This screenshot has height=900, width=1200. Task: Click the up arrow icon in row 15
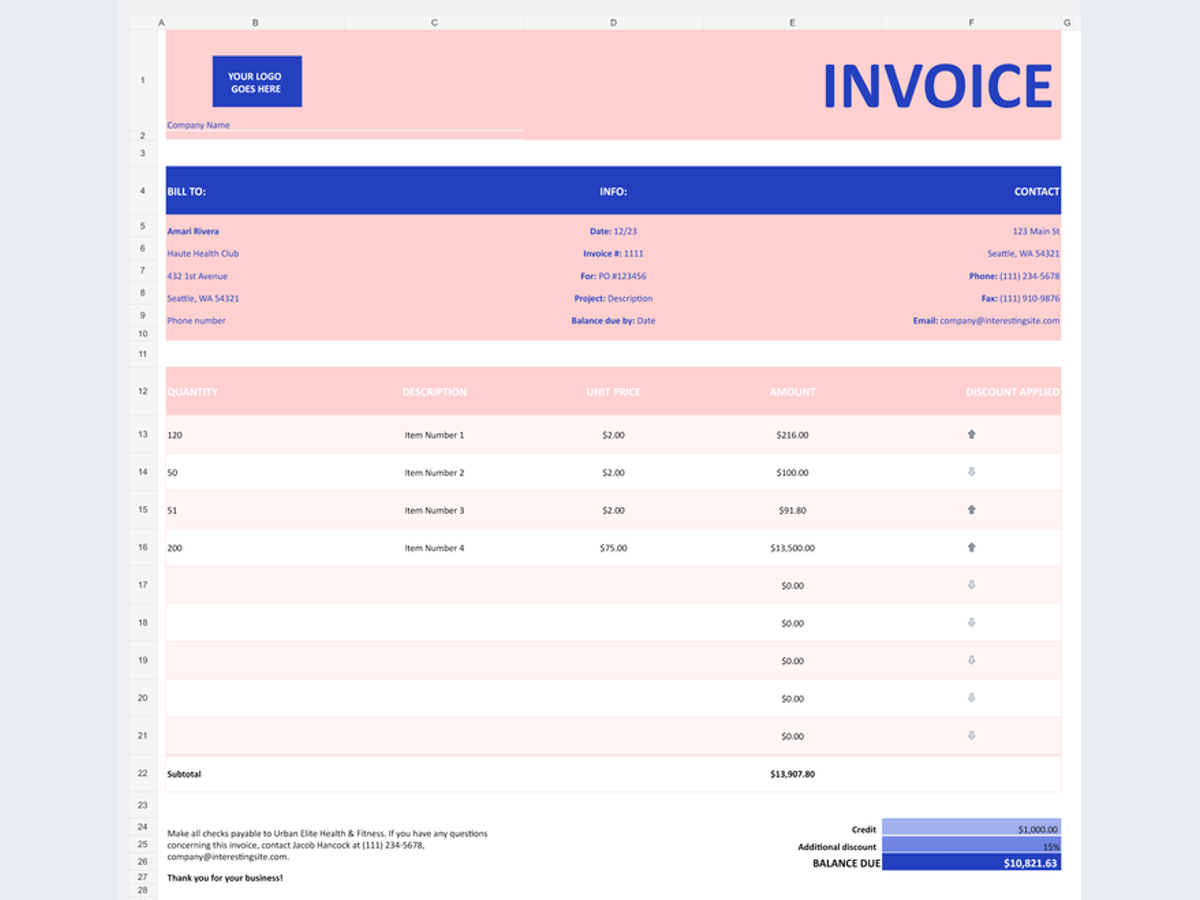click(971, 509)
